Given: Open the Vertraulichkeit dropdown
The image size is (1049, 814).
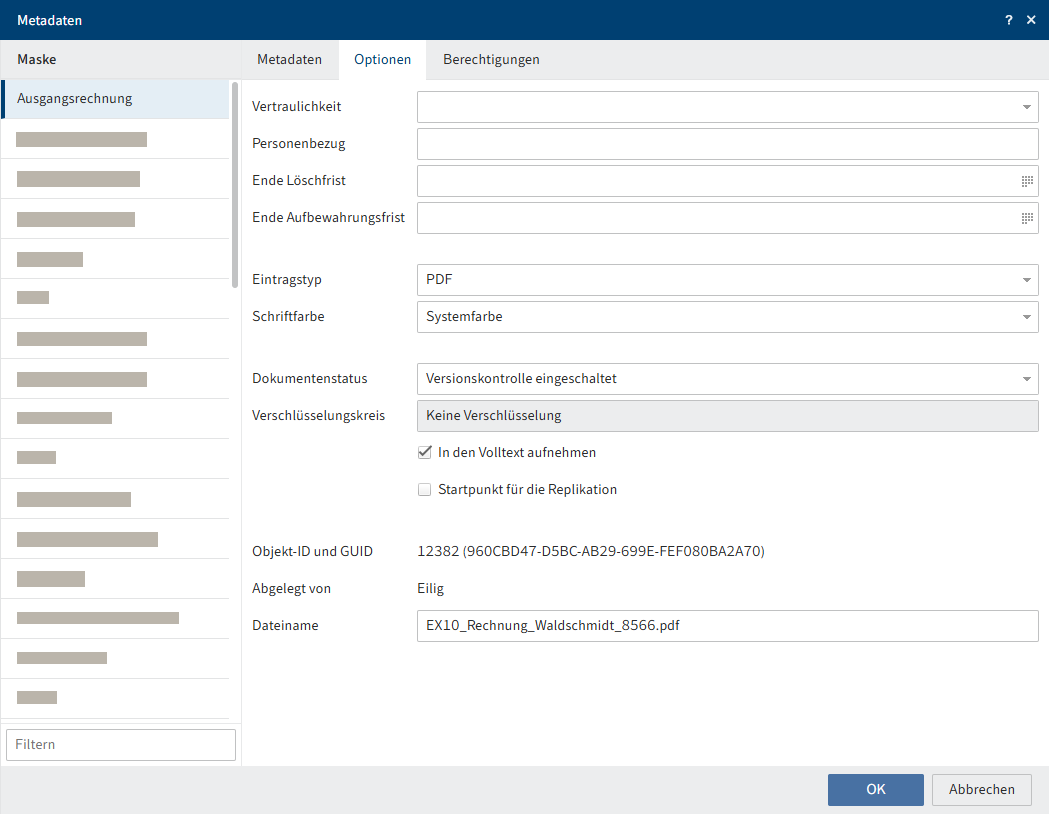Looking at the screenshot, I should 1026,107.
